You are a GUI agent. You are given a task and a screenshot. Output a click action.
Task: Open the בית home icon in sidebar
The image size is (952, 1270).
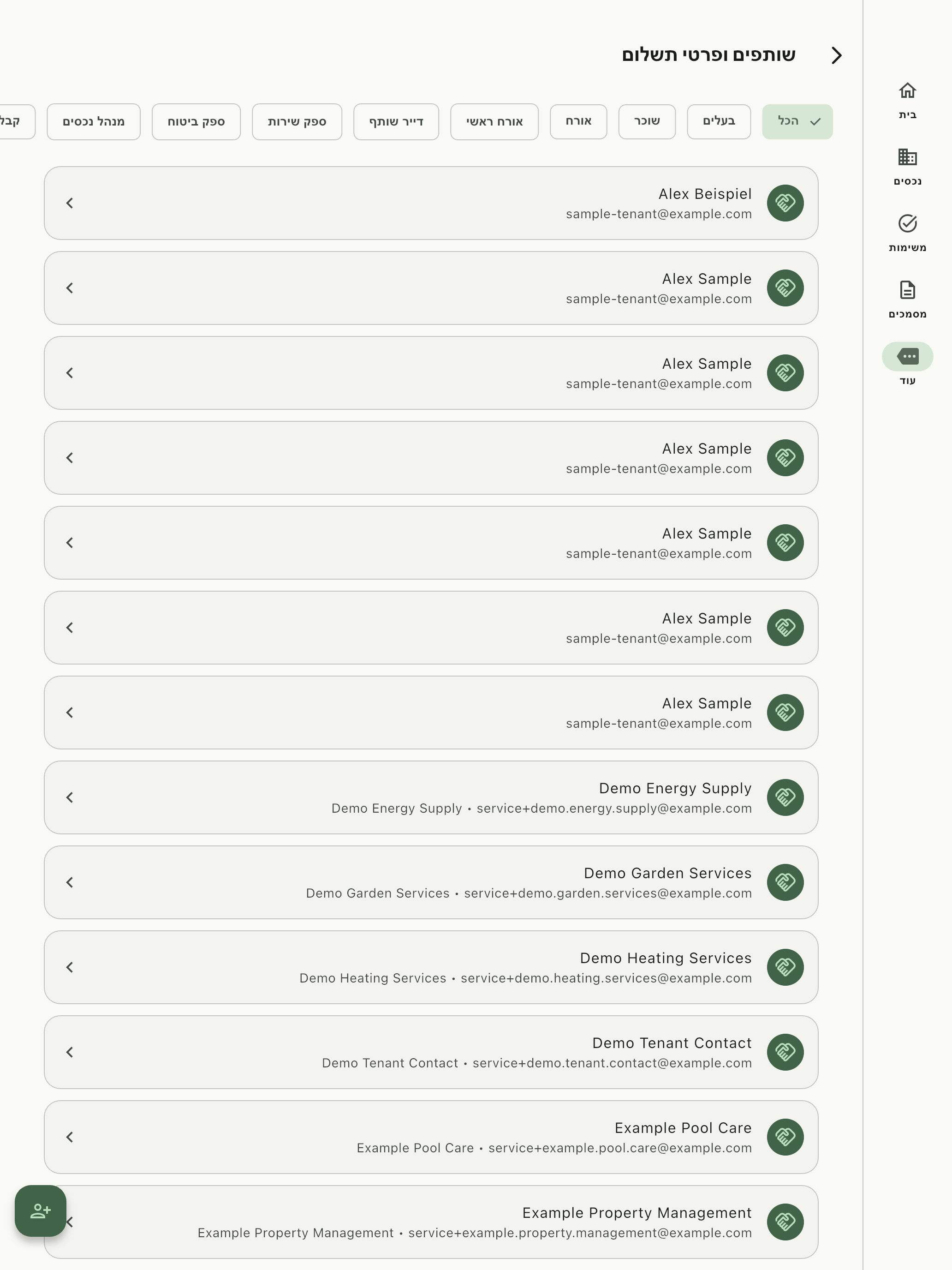pyautogui.click(x=907, y=91)
